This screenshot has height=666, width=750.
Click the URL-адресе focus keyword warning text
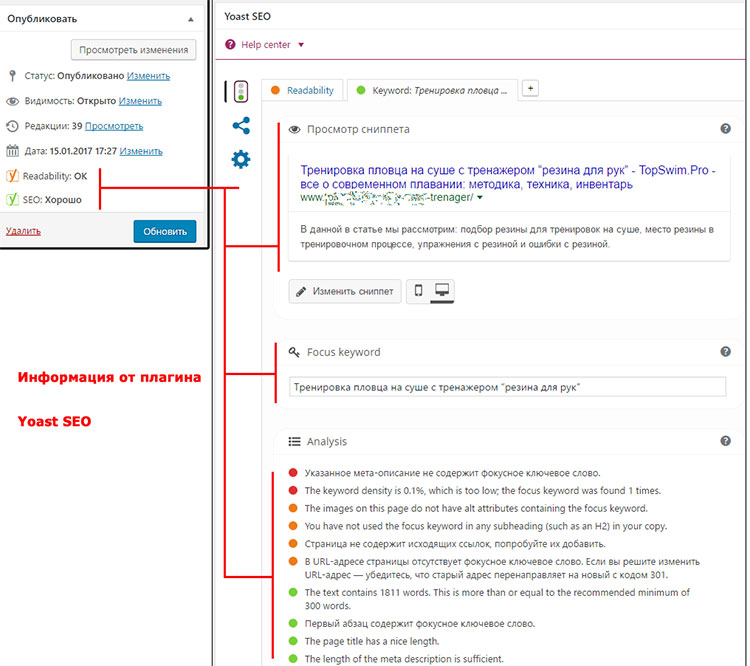coord(502,568)
